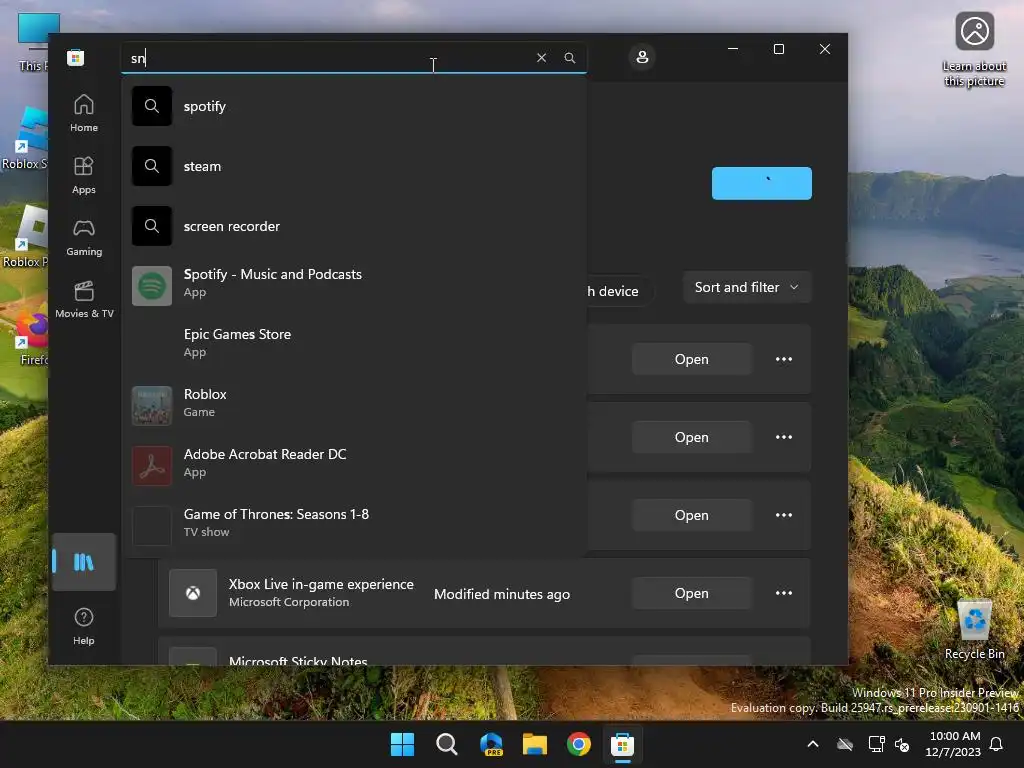Open Movies & TV section
Screen dimensions: 1024x768
(x=84, y=299)
